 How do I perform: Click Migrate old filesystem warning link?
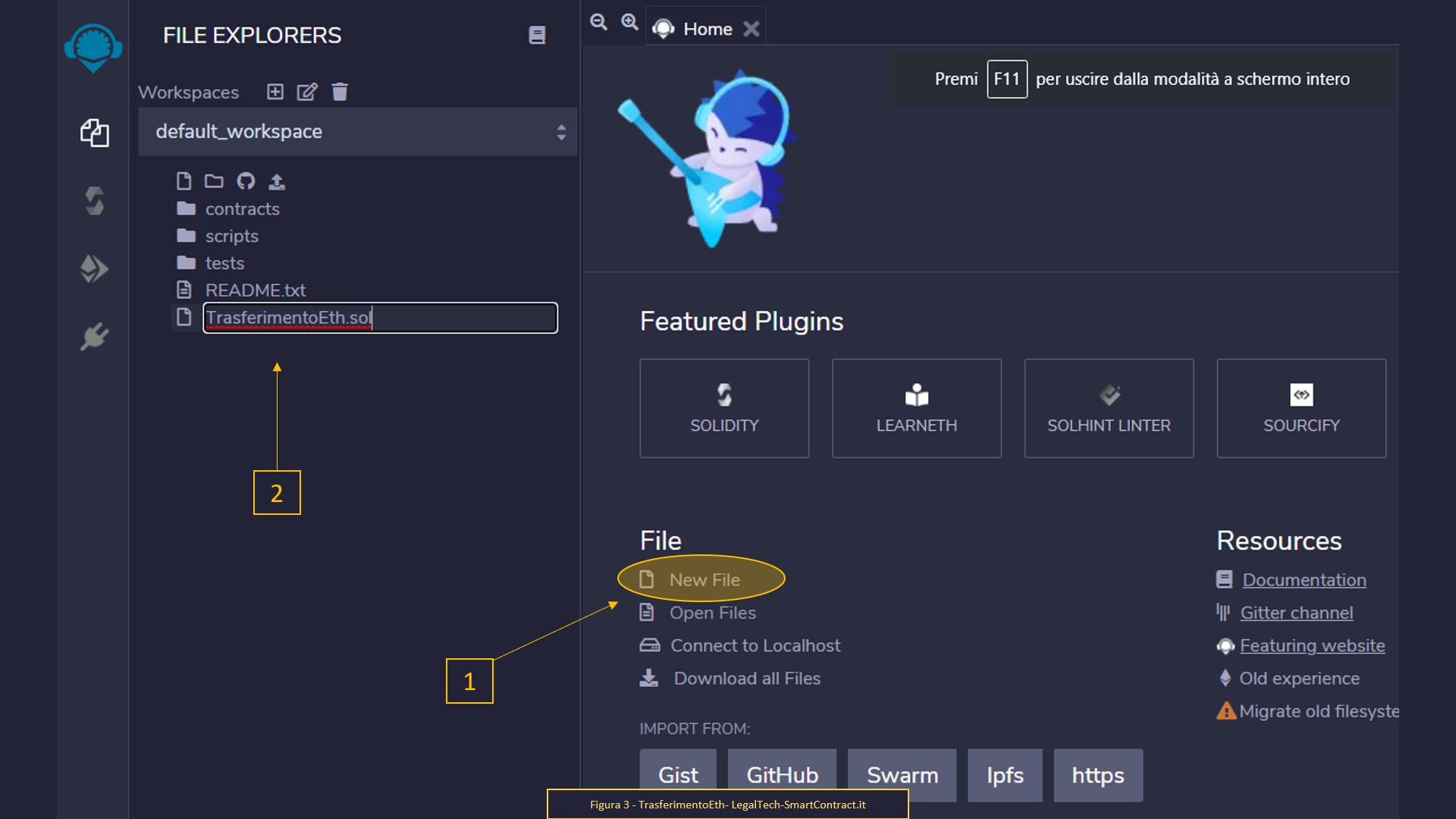1319,711
